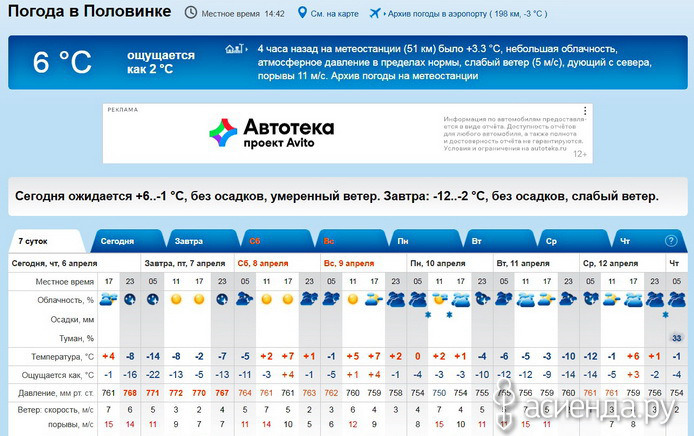Screen dimensions: 694x436
Task: Click snowflake icon under Thursday 05:00
Action: [665, 315]
